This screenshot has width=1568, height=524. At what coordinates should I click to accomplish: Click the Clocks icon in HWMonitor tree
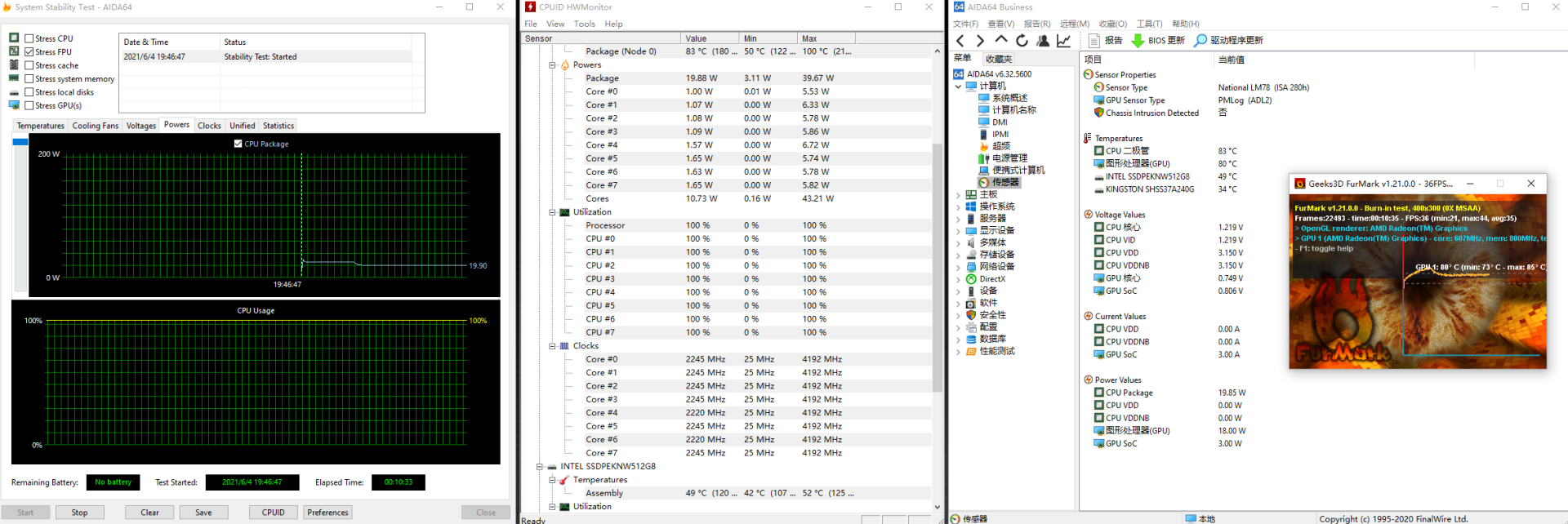coord(565,346)
